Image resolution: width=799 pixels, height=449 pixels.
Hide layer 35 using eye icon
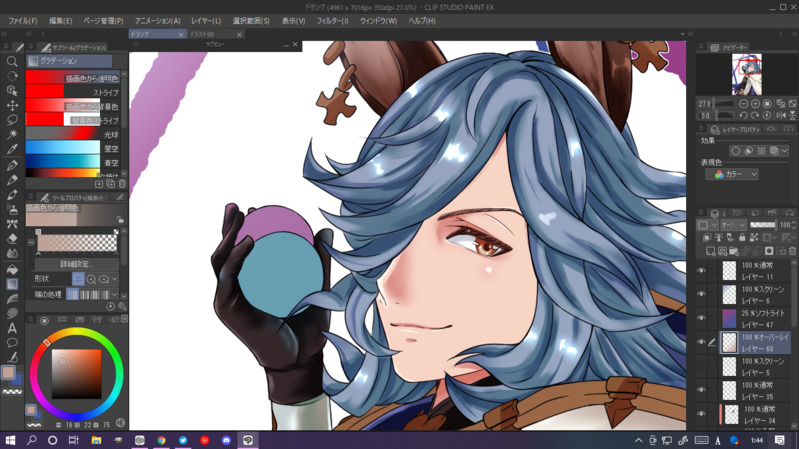pyautogui.click(x=701, y=390)
